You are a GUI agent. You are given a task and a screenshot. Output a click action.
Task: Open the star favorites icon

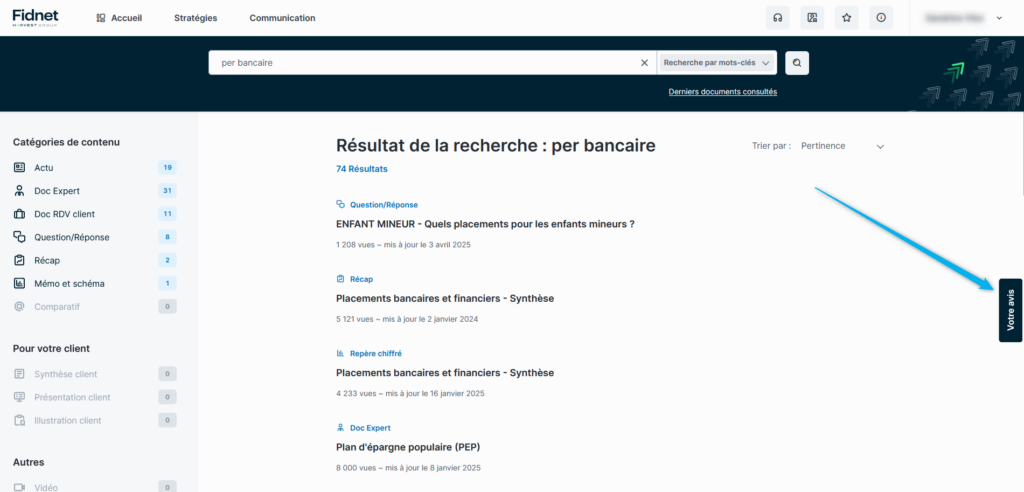(846, 18)
